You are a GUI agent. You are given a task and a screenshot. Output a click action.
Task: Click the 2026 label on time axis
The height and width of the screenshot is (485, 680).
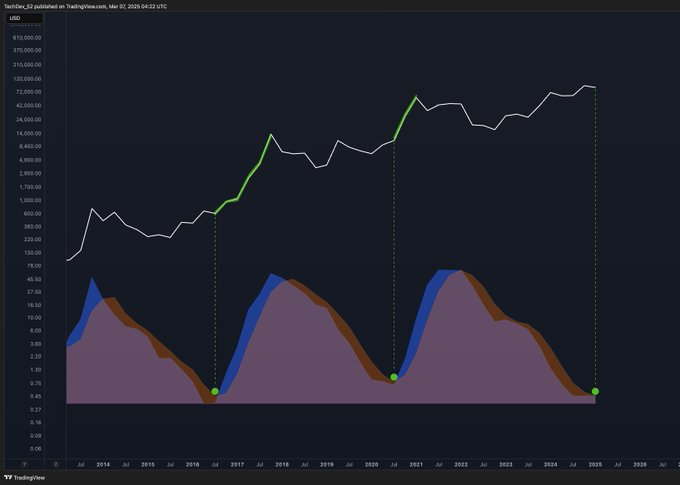[x=640, y=464]
